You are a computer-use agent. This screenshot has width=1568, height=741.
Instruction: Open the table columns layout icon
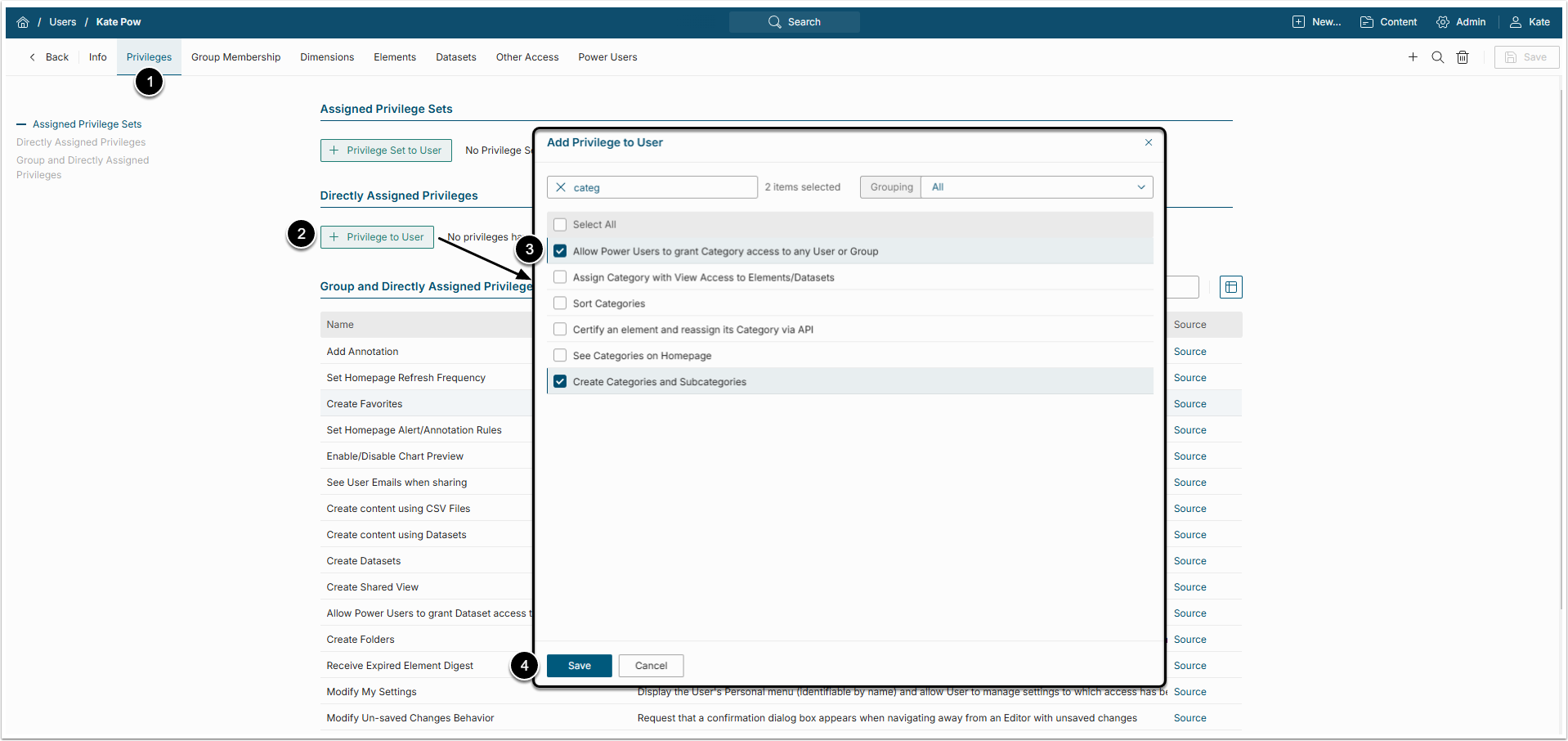point(1230,287)
